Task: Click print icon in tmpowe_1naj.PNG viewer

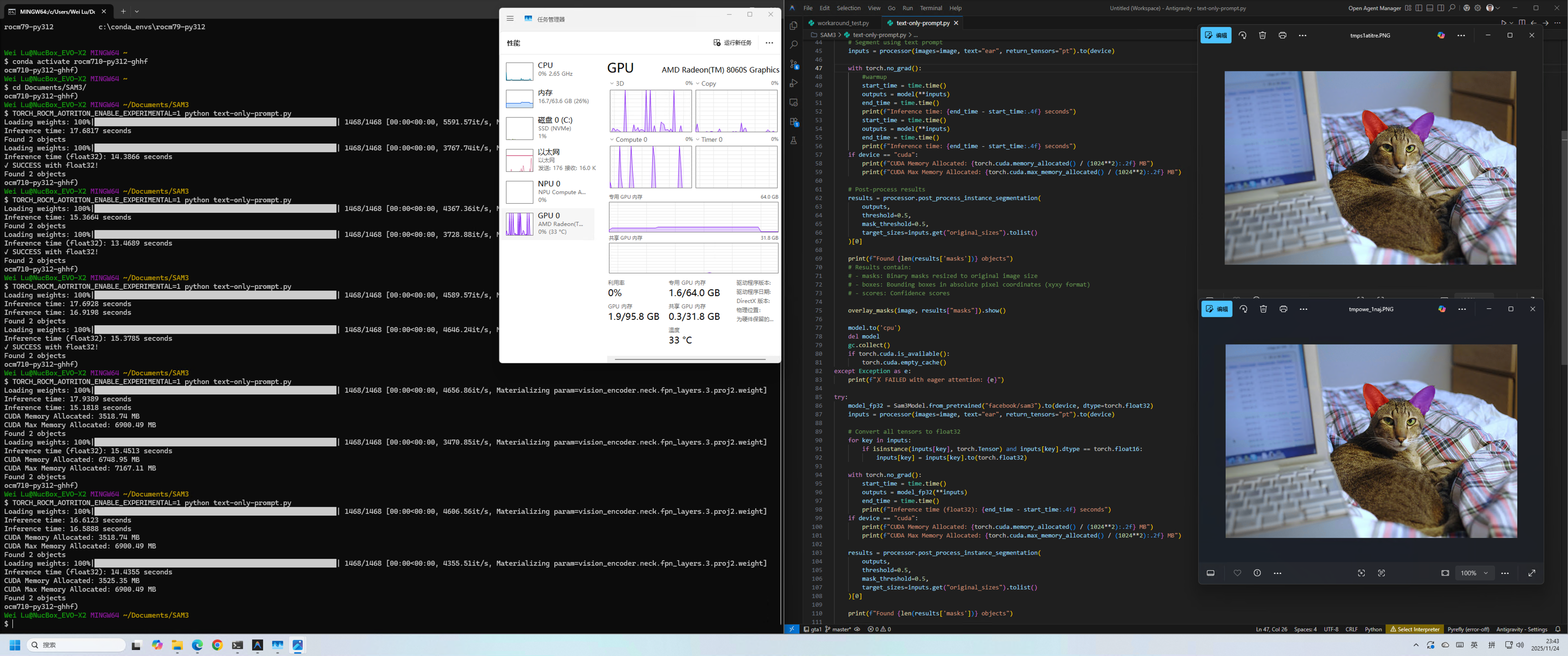Action: coord(1283,309)
